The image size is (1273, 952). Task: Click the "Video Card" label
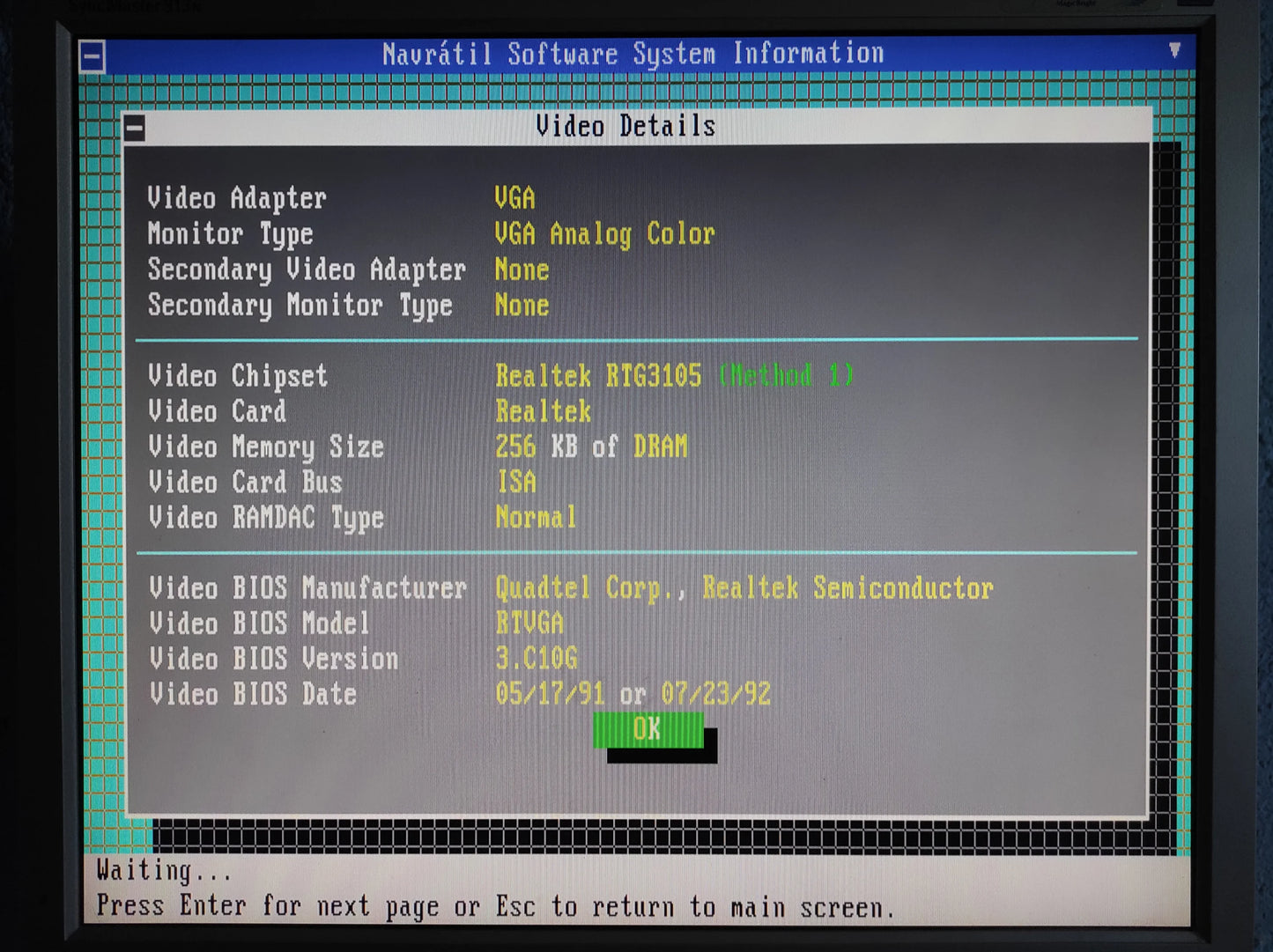click(217, 411)
